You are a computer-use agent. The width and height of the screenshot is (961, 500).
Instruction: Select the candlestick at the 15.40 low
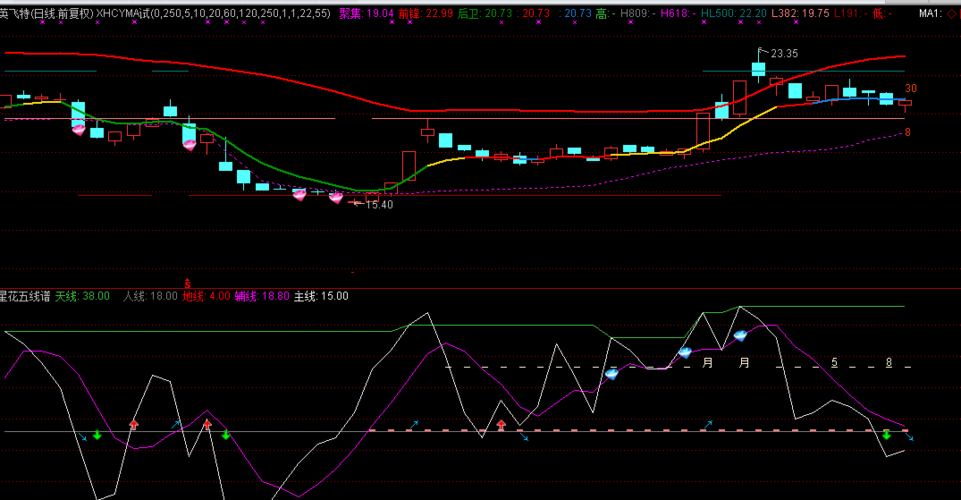coord(354,202)
